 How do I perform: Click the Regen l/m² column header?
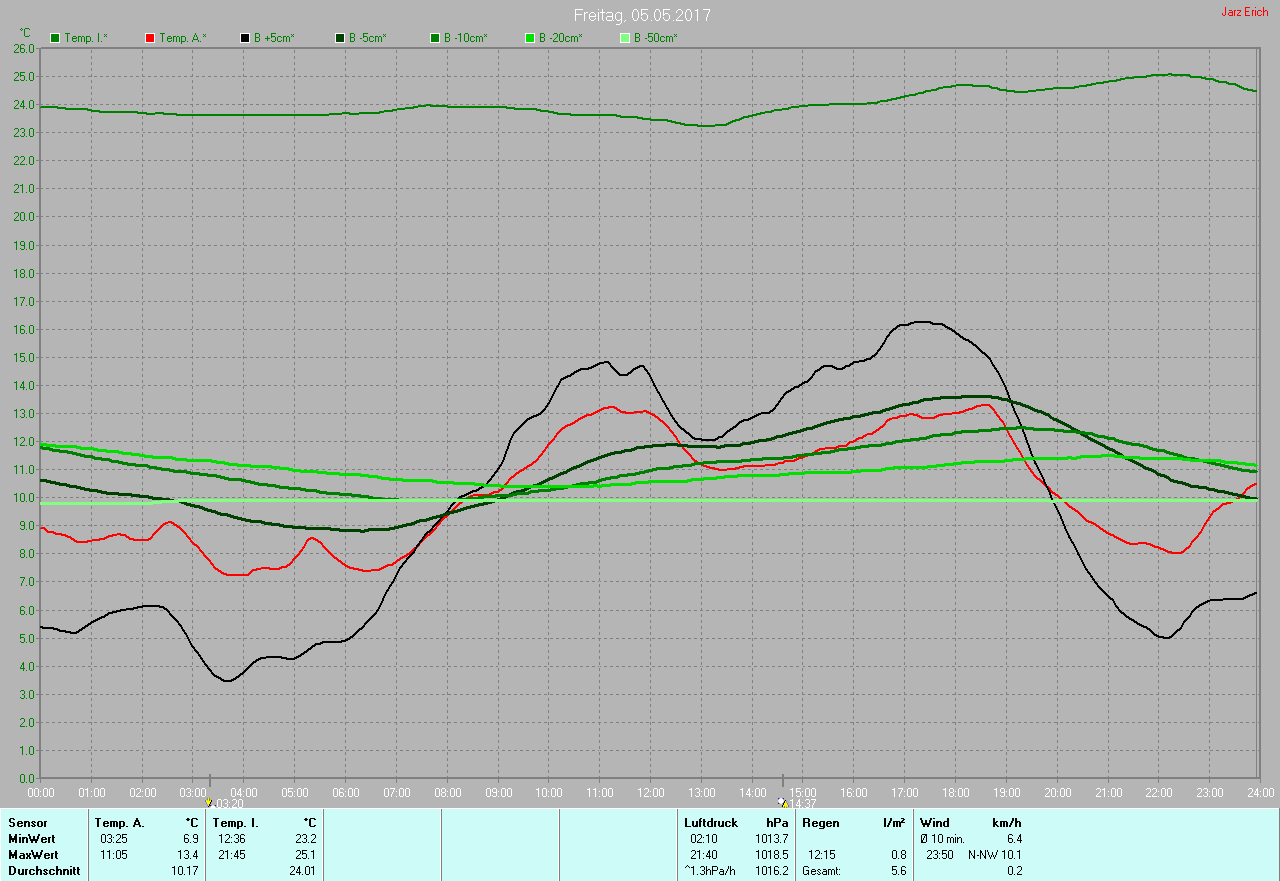[x=853, y=822]
